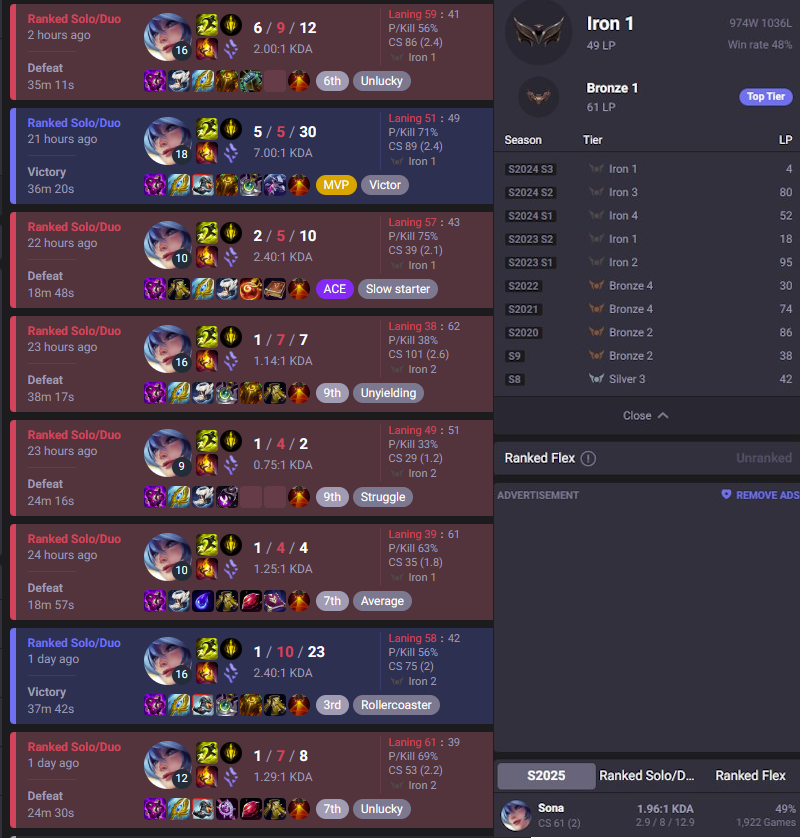The width and height of the screenshot is (800, 838).
Task: Click the Ghost summoner spell icon in the 2/5/10 match
Action: [207, 233]
